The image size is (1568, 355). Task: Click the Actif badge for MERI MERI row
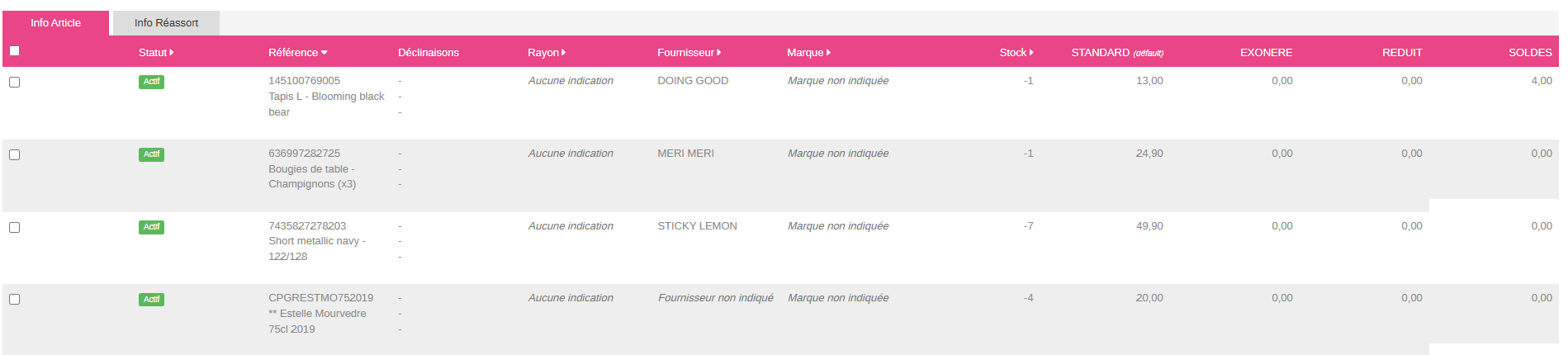(151, 154)
